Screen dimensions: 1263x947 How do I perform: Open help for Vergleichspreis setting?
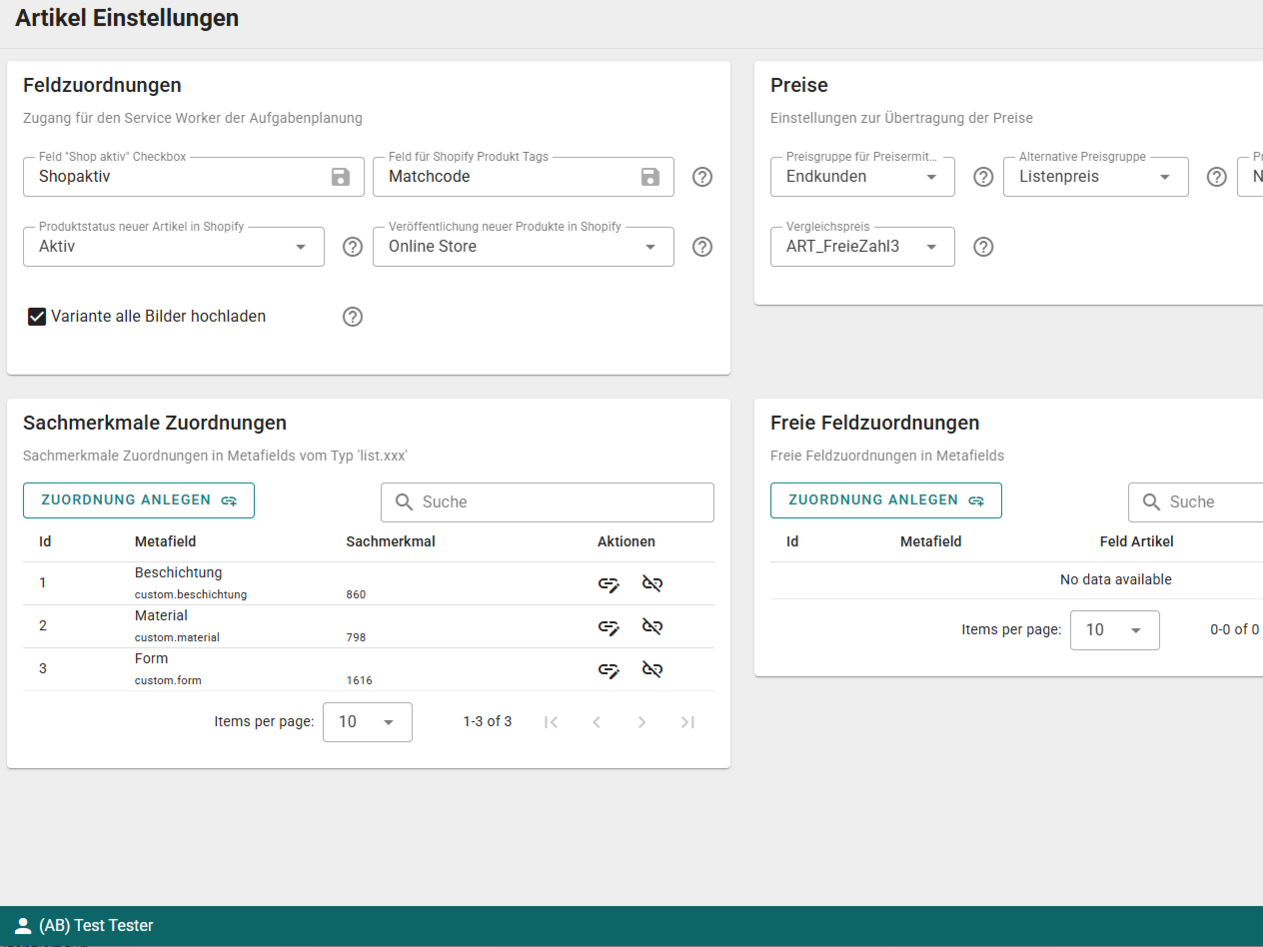pyautogui.click(x=983, y=247)
